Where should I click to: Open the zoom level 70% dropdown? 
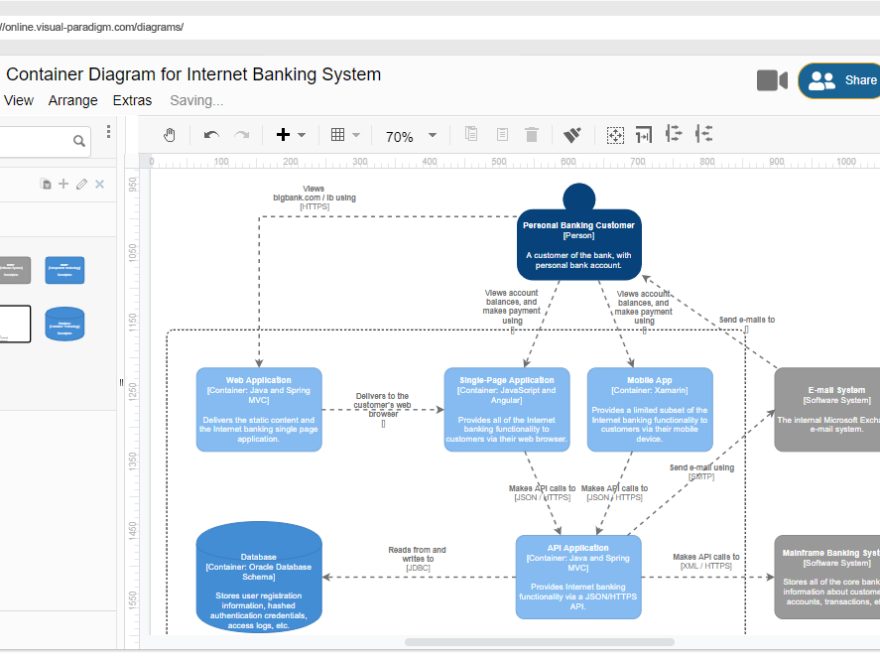click(410, 134)
